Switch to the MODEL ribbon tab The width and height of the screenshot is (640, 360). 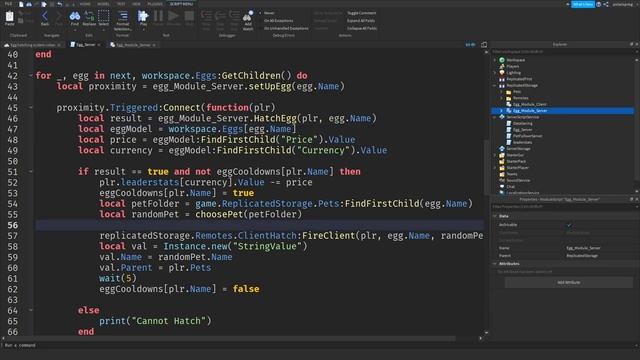[x=103, y=4]
